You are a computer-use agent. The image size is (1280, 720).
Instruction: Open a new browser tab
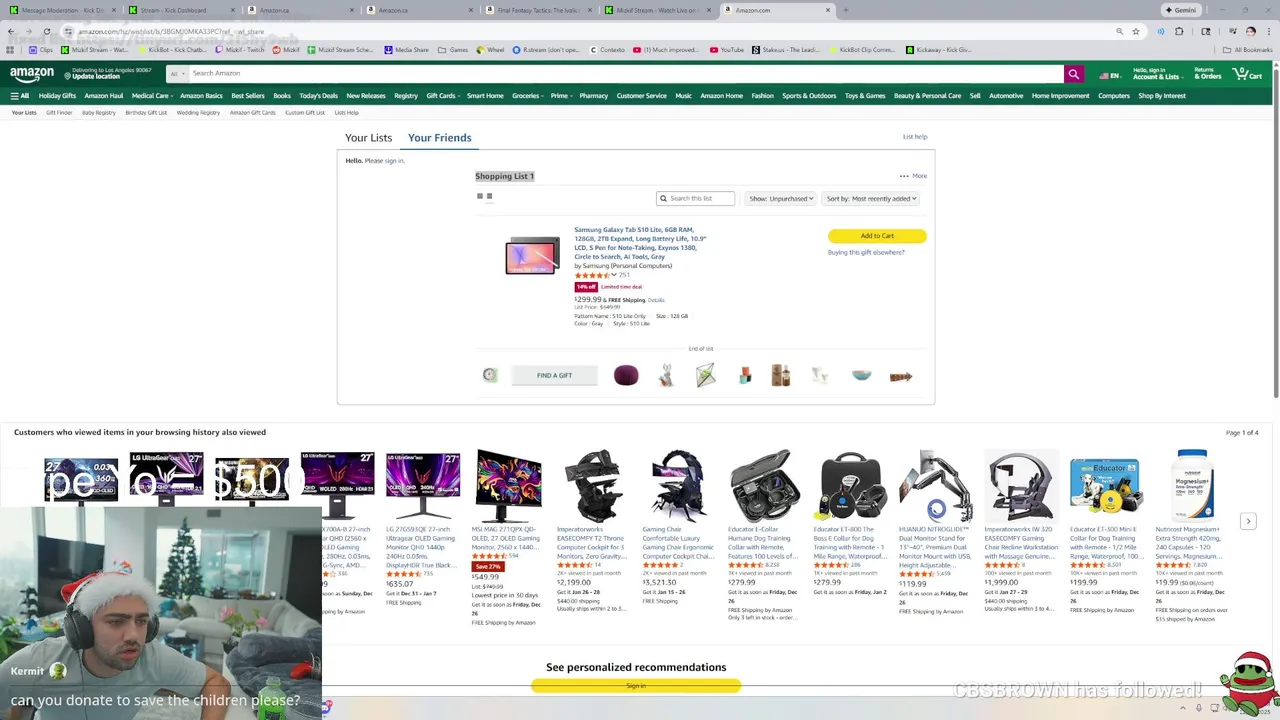tap(845, 10)
